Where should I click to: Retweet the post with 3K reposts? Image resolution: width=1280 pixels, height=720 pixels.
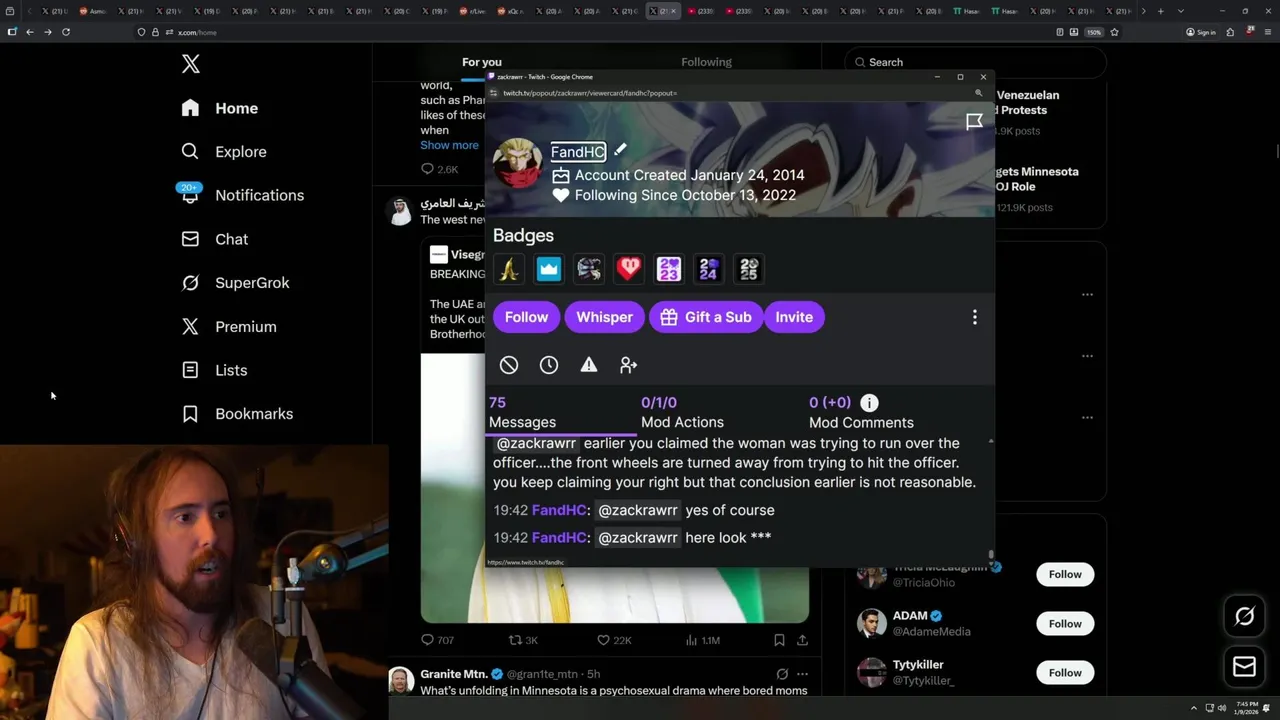coord(523,640)
